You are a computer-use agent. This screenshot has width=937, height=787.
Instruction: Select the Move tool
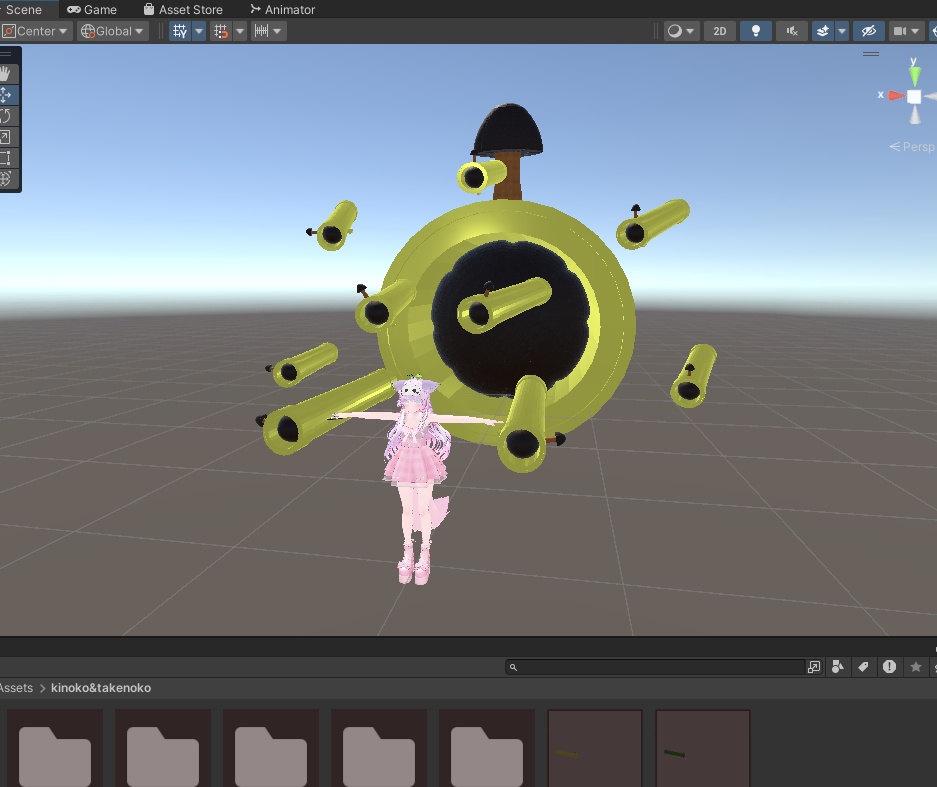click(10, 94)
